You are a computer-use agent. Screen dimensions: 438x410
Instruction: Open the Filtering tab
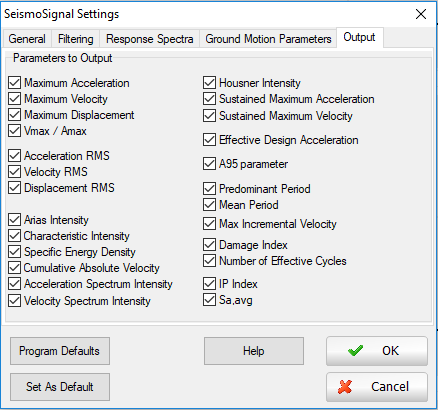[x=76, y=39]
